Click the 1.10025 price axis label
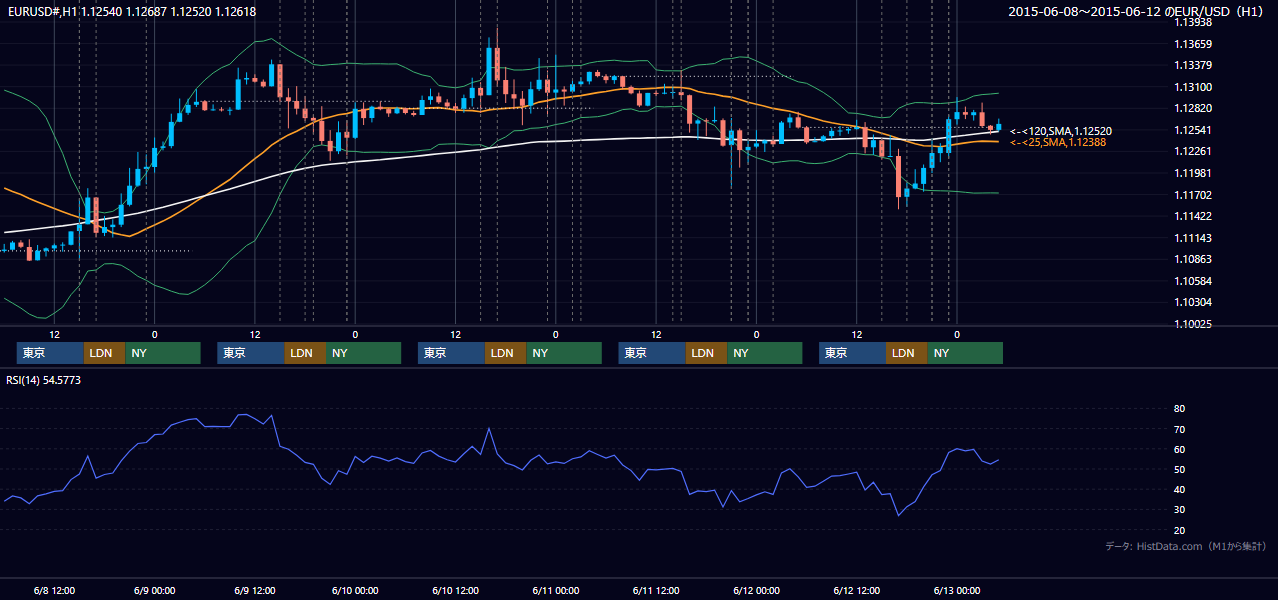This screenshot has height=600, width=1278. [x=1193, y=324]
